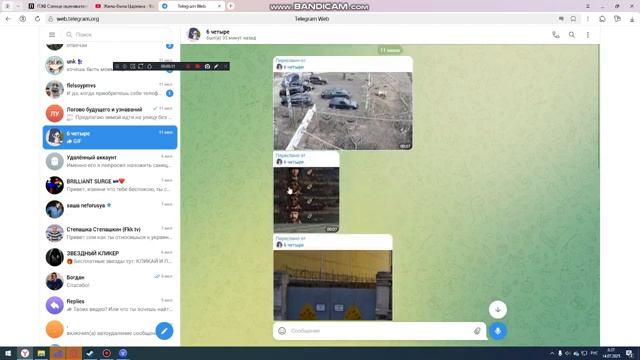This screenshot has height=360, width=640.
Task: Open the Windows Start menu
Action: (8, 353)
